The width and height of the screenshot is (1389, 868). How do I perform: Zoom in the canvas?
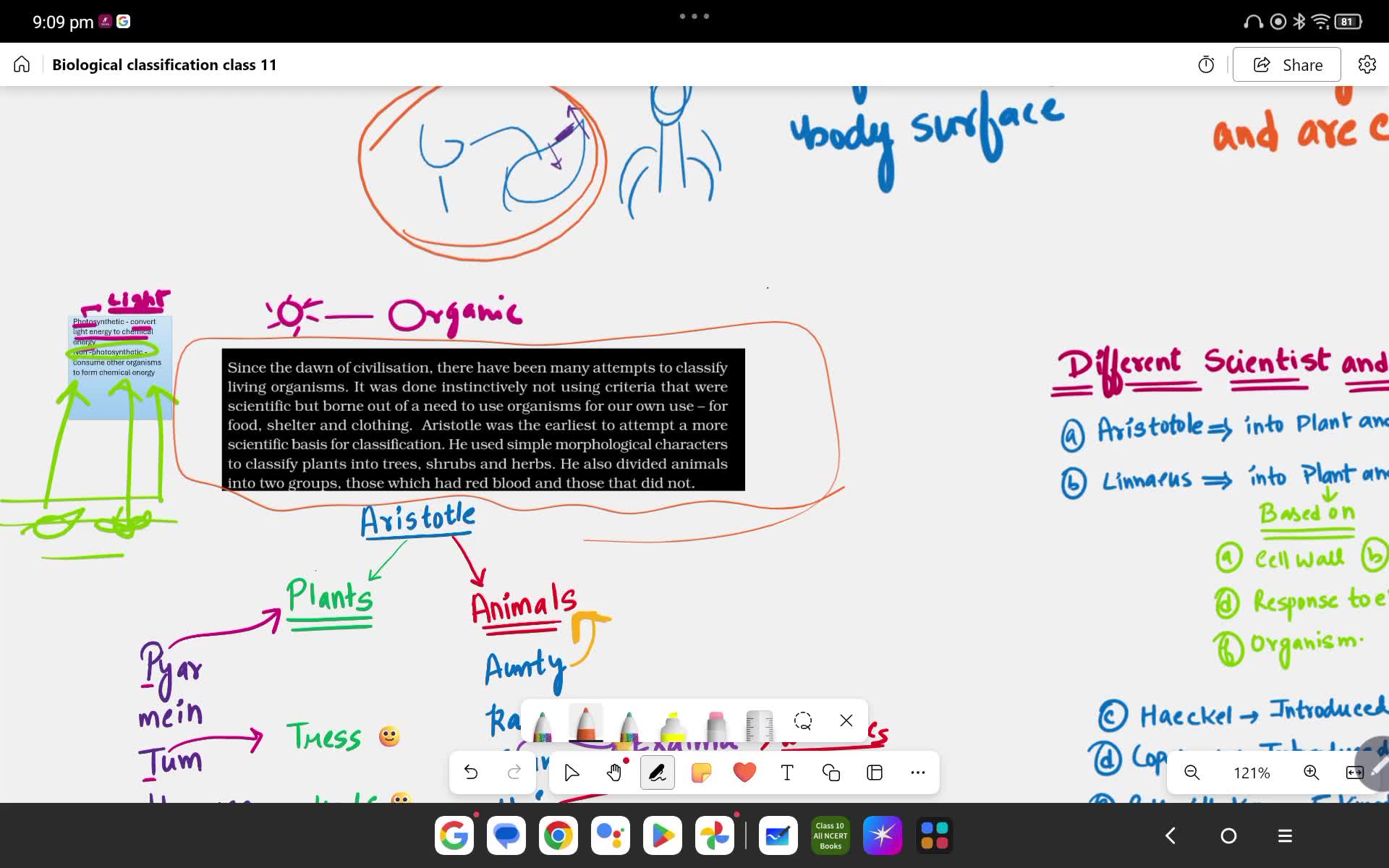(1311, 773)
